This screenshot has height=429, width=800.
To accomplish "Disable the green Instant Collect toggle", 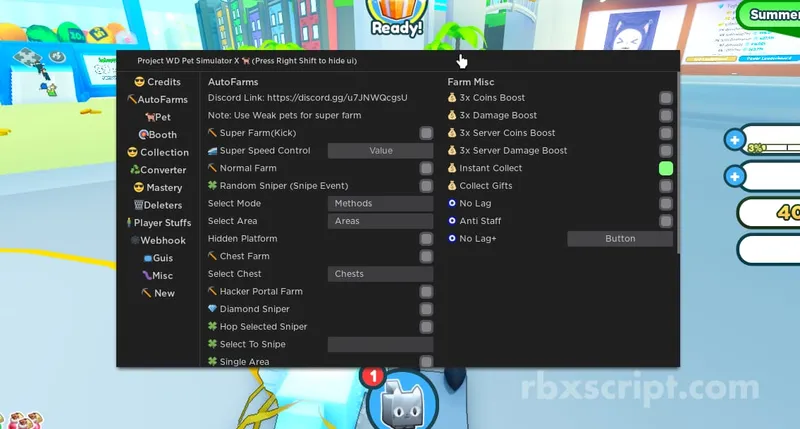I will (666, 168).
